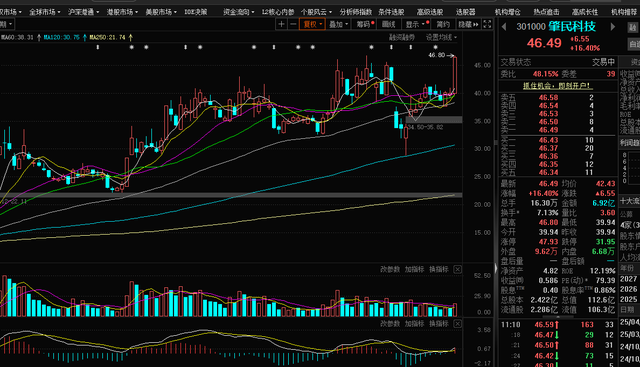Enter fullscreen chart mode icon
Screen dimensions: 640x367
487,24
